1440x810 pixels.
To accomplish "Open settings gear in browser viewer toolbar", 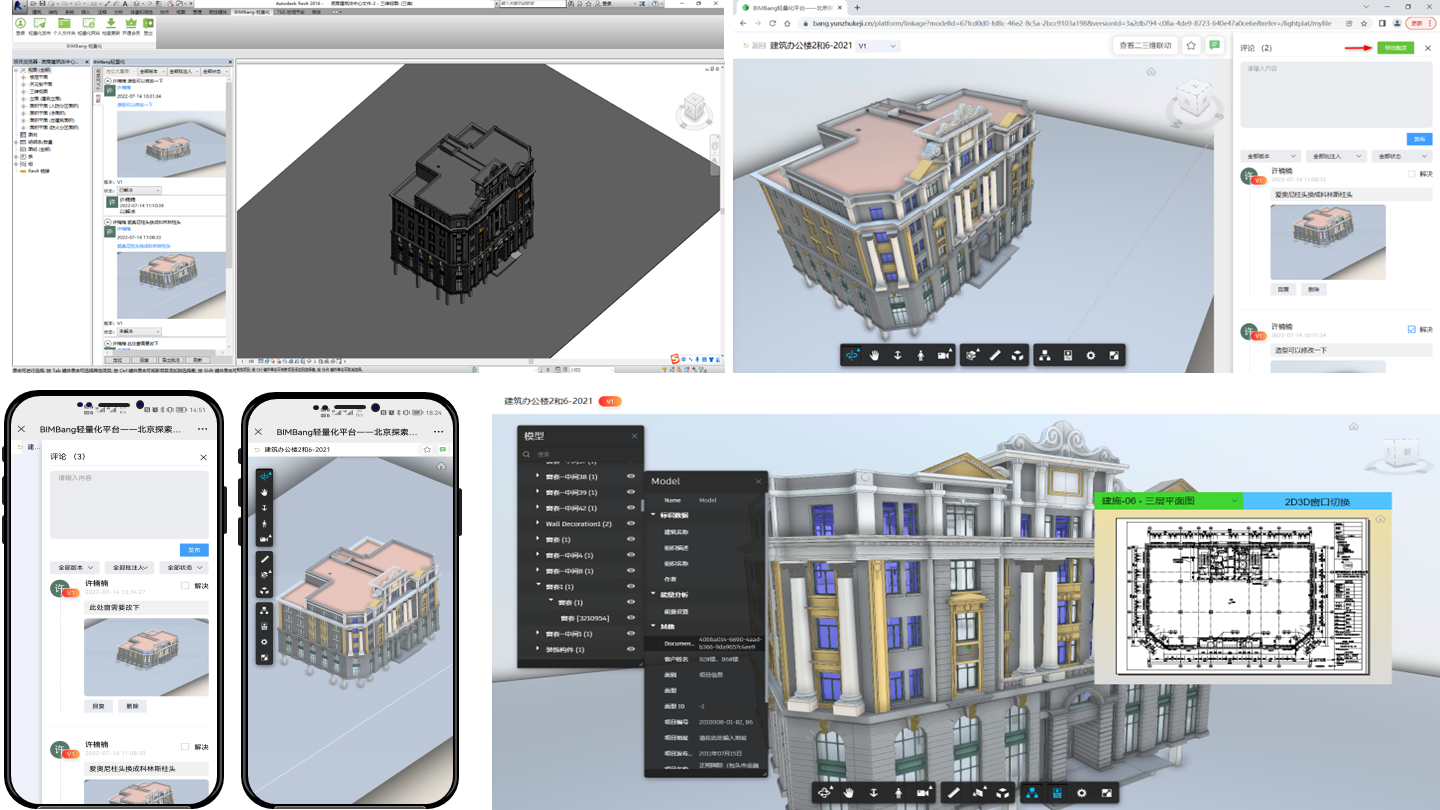I will pos(1091,355).
